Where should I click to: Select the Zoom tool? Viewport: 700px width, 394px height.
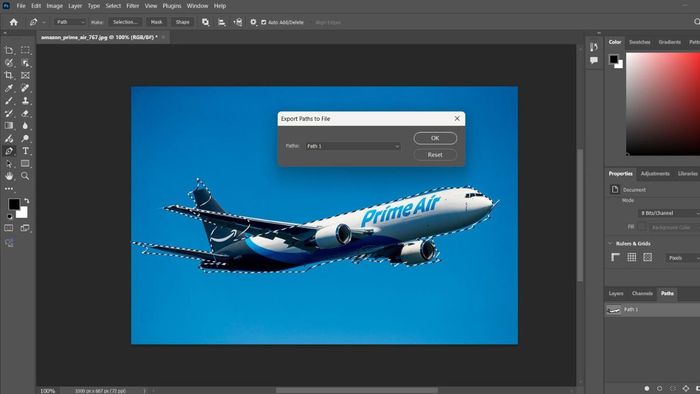point(25,176)
